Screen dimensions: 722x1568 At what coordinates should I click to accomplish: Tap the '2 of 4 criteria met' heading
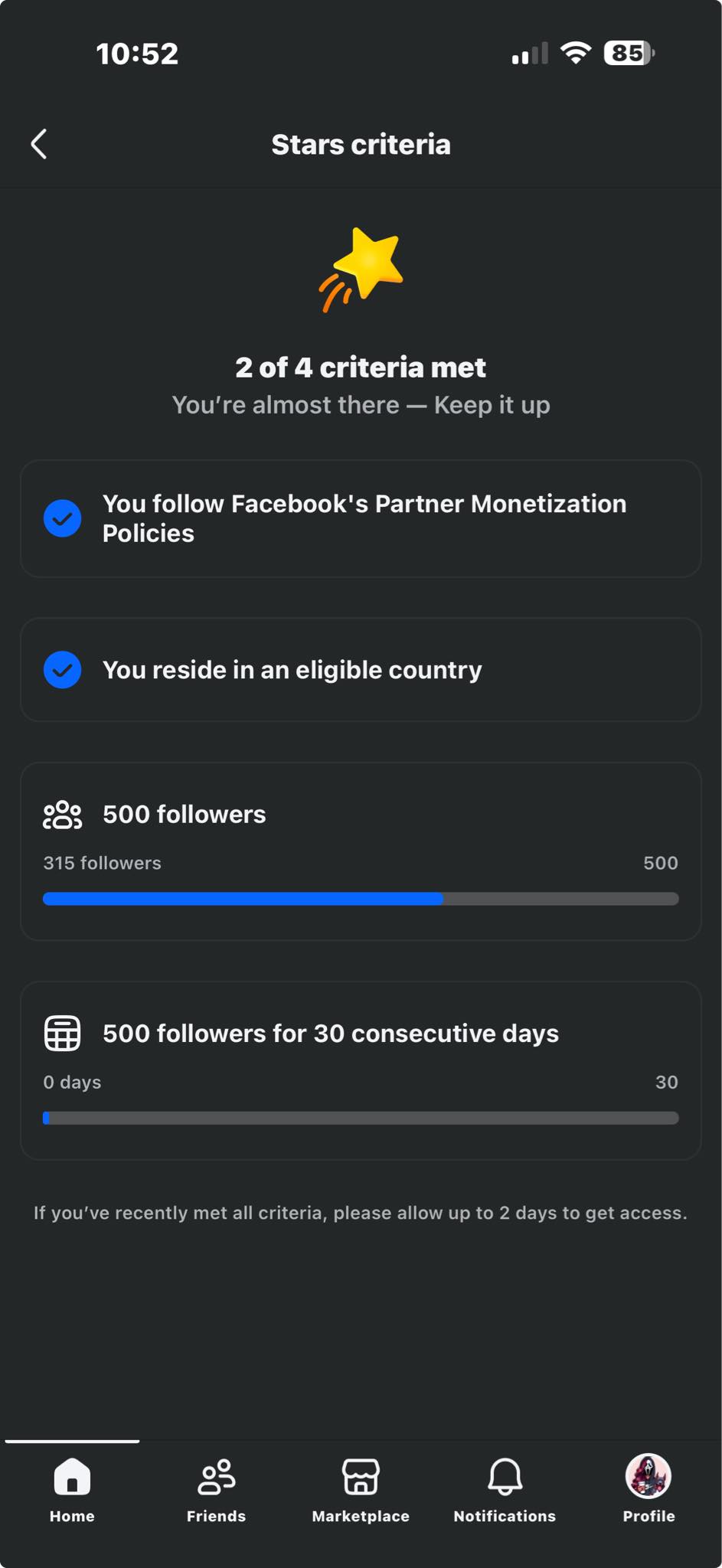point(361,367)
